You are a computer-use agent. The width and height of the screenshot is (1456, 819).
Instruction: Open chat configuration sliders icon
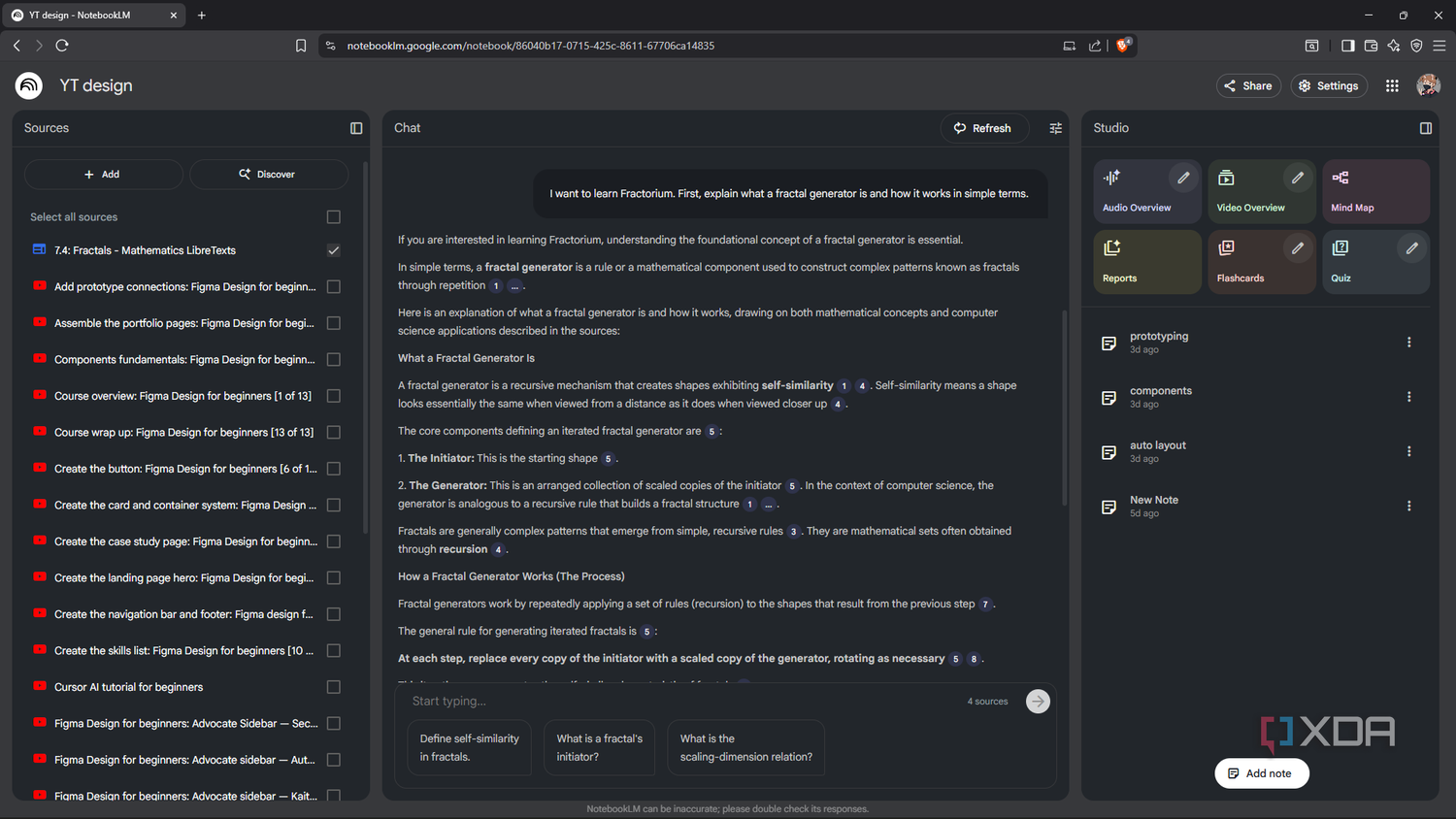click(x=1055, y=128)
